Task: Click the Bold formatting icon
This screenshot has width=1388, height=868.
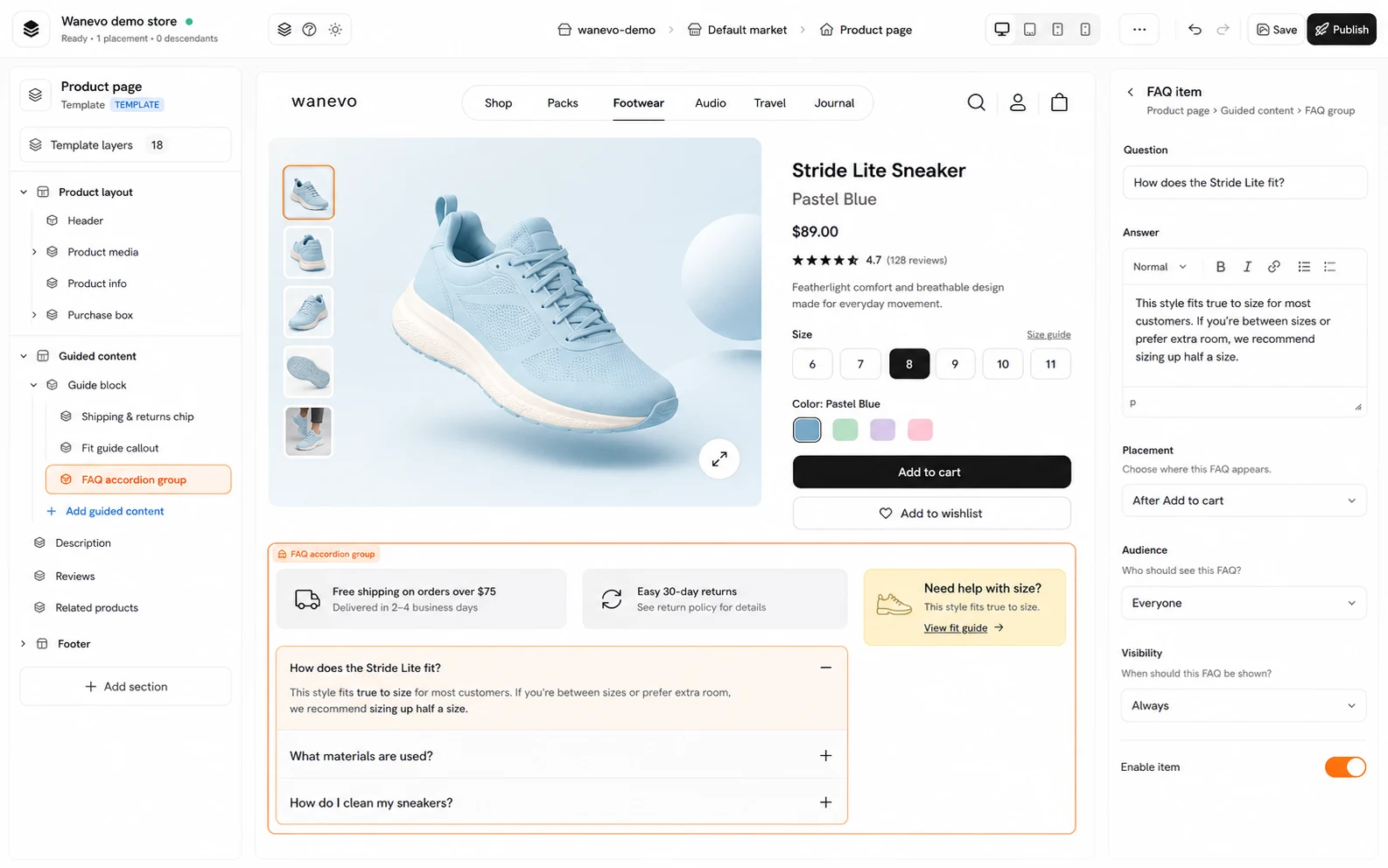Action: coord(1220,267)
